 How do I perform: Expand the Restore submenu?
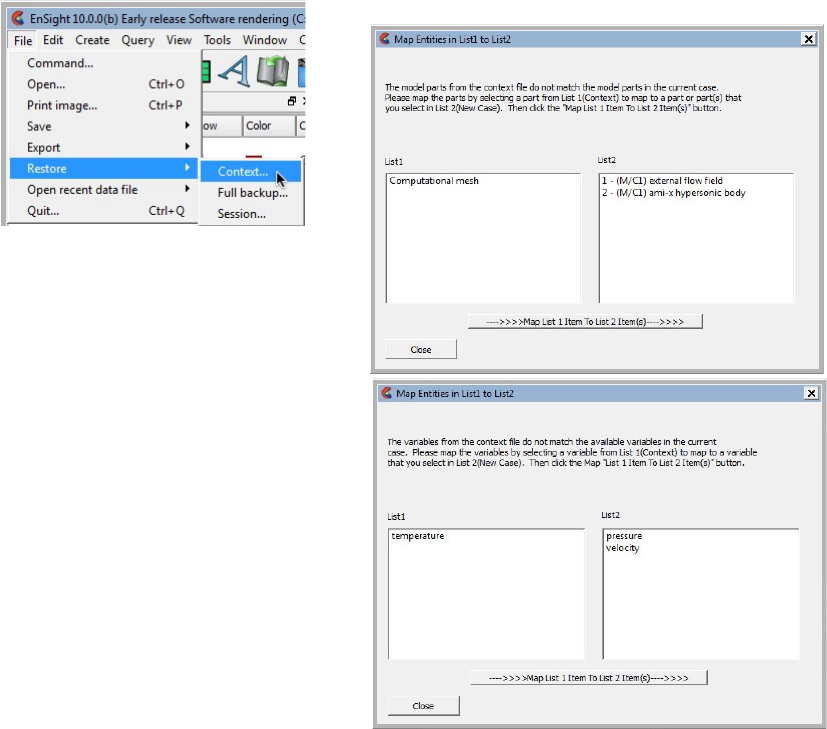[x=104, y=169]
